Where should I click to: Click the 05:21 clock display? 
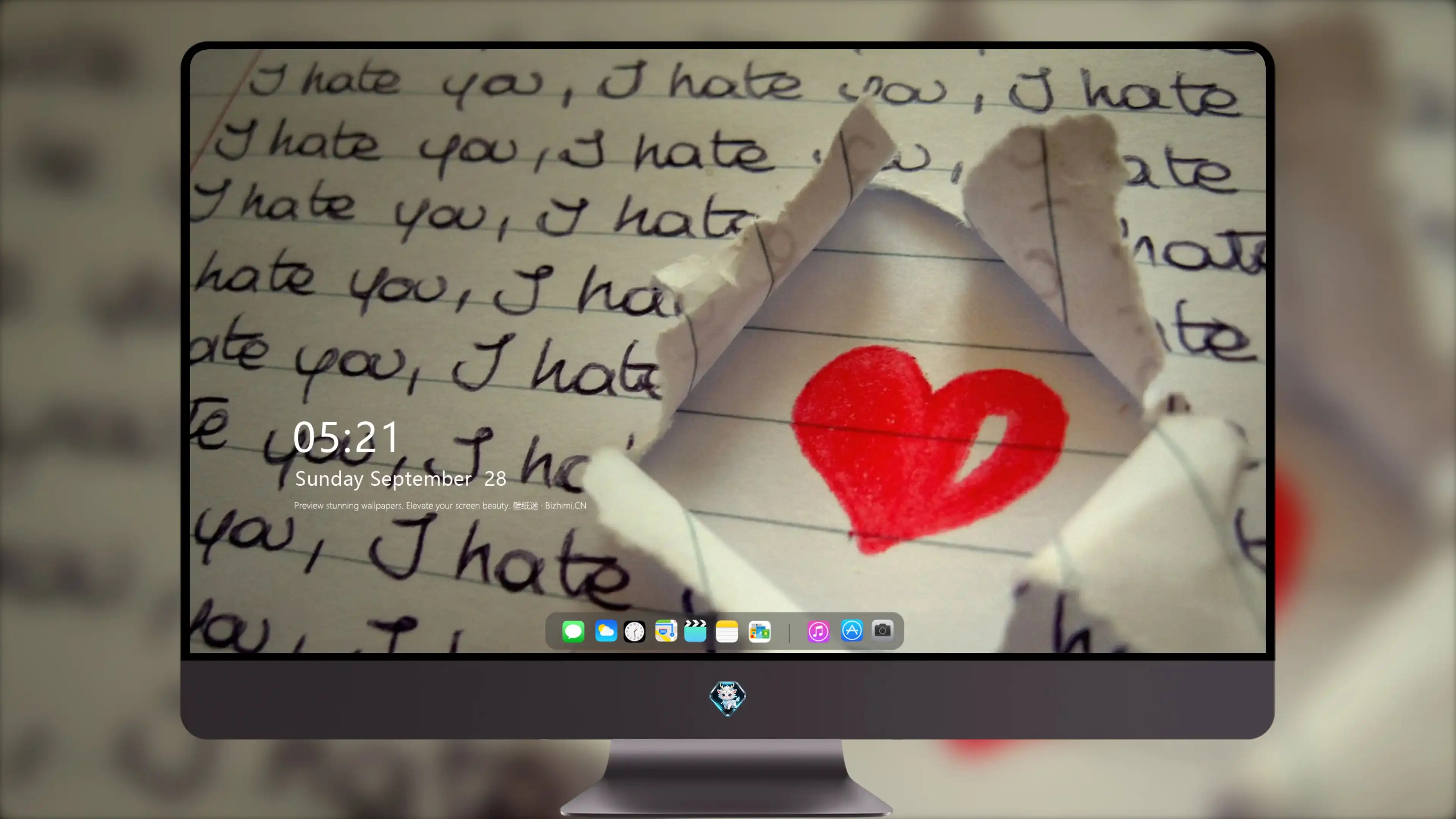[346, 437]
